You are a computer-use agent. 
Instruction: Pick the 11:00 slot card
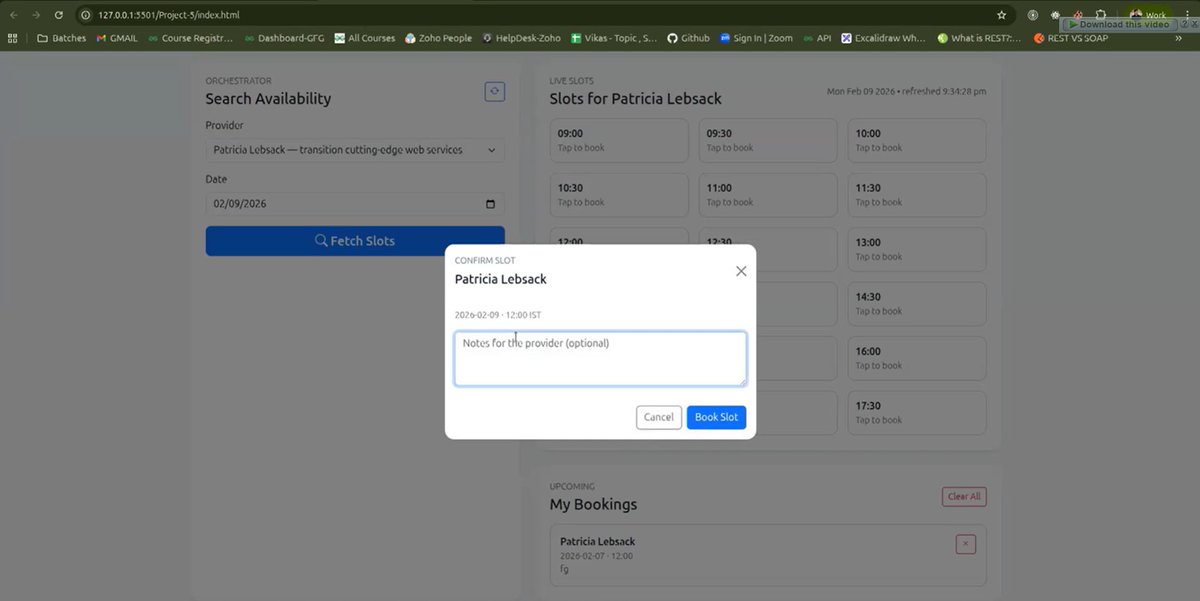coord(768,195)
